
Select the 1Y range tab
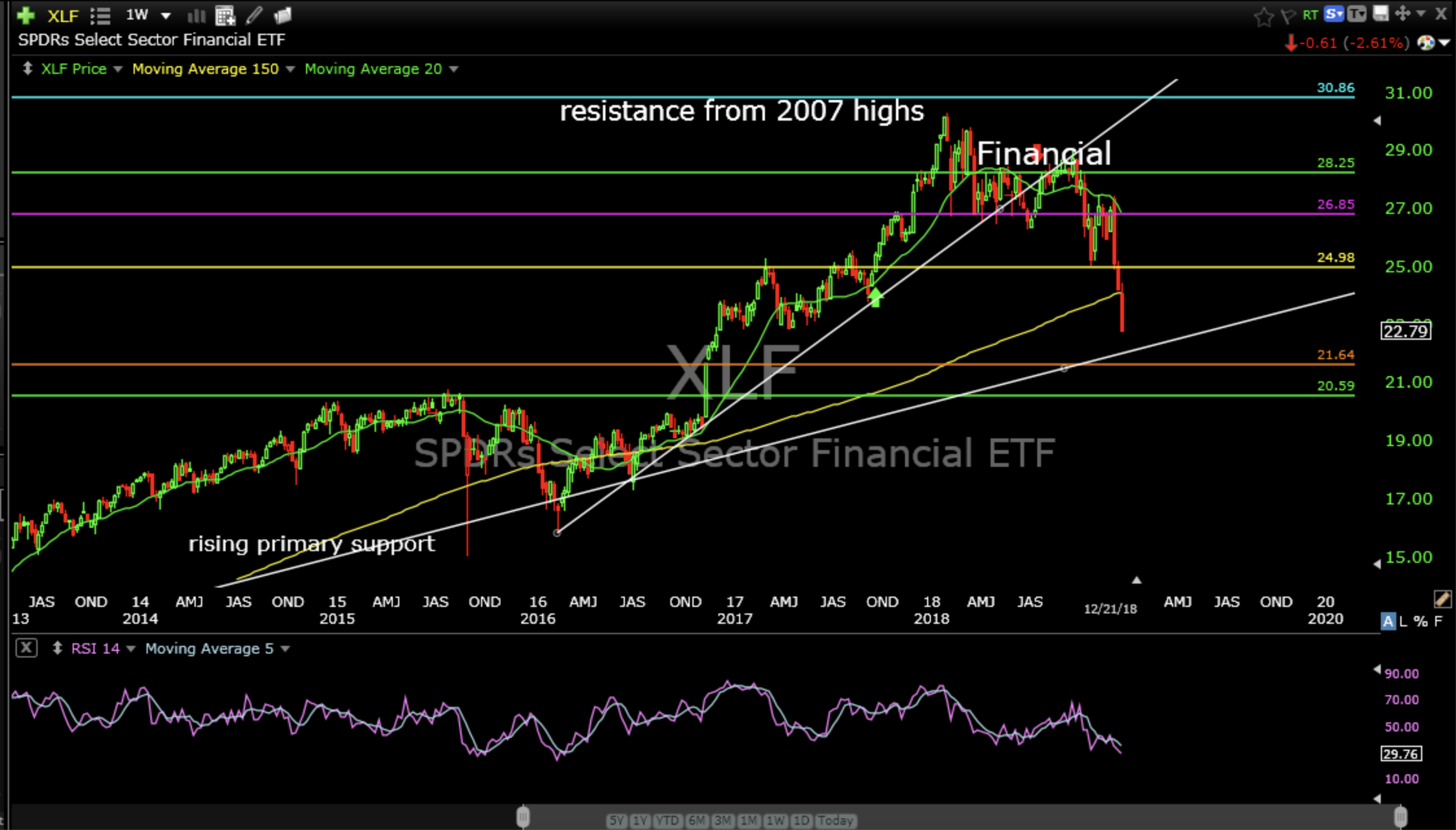coord(640,820)
